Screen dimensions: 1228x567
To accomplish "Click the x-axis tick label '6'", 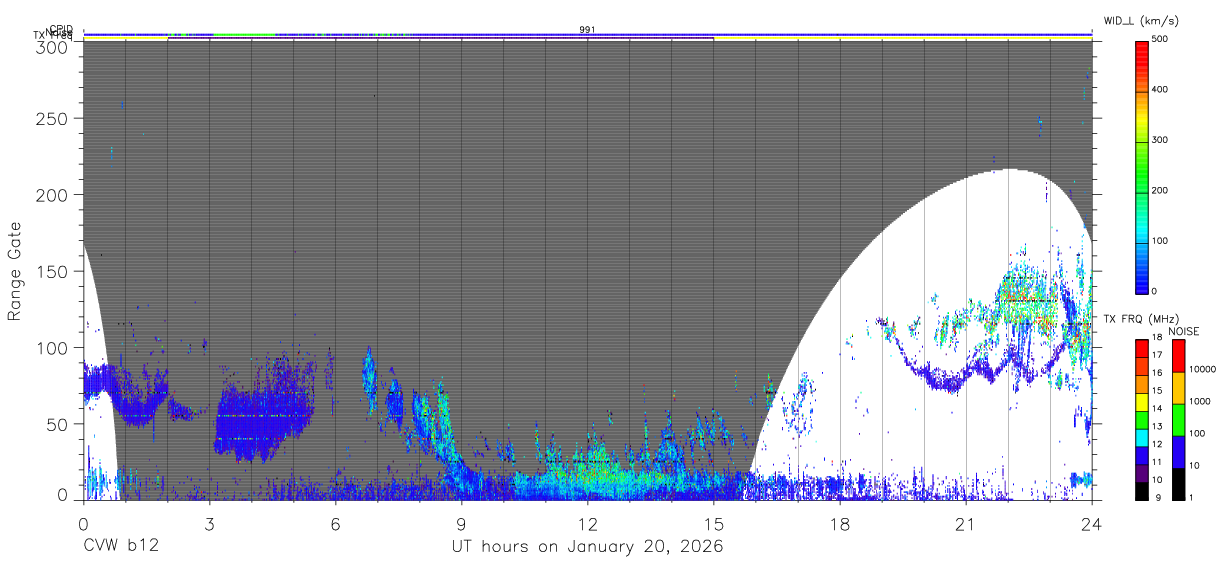I will click(335, 524).
